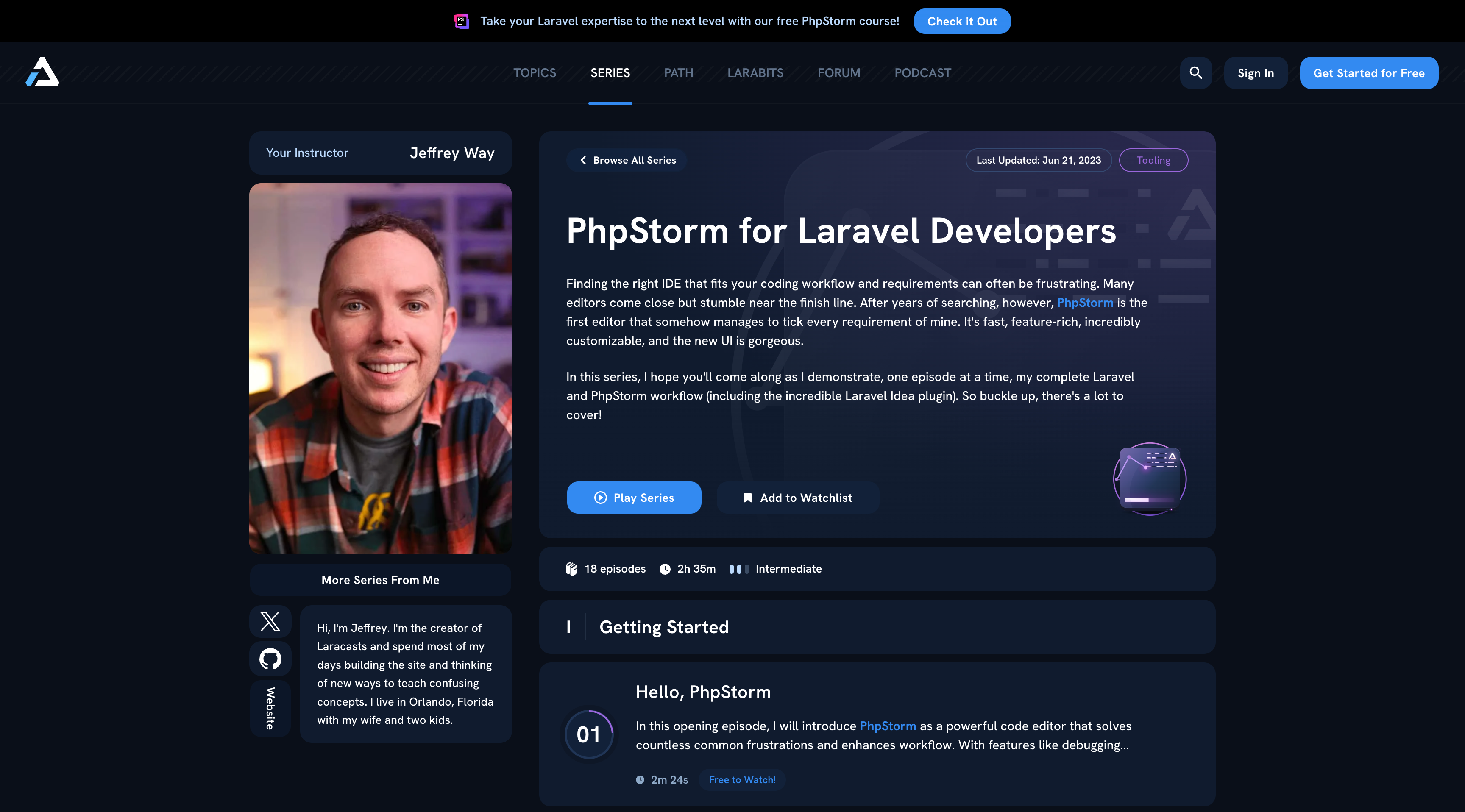Click the PhpStorm icon in the top banner
Screen dimensions: 1465x812
point(461,21)
